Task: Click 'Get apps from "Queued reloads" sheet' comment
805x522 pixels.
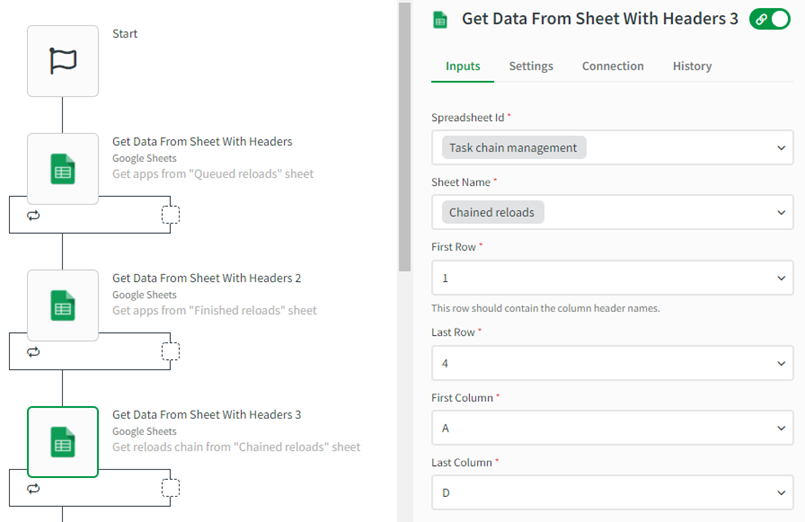Action: (x=213, y=174)
